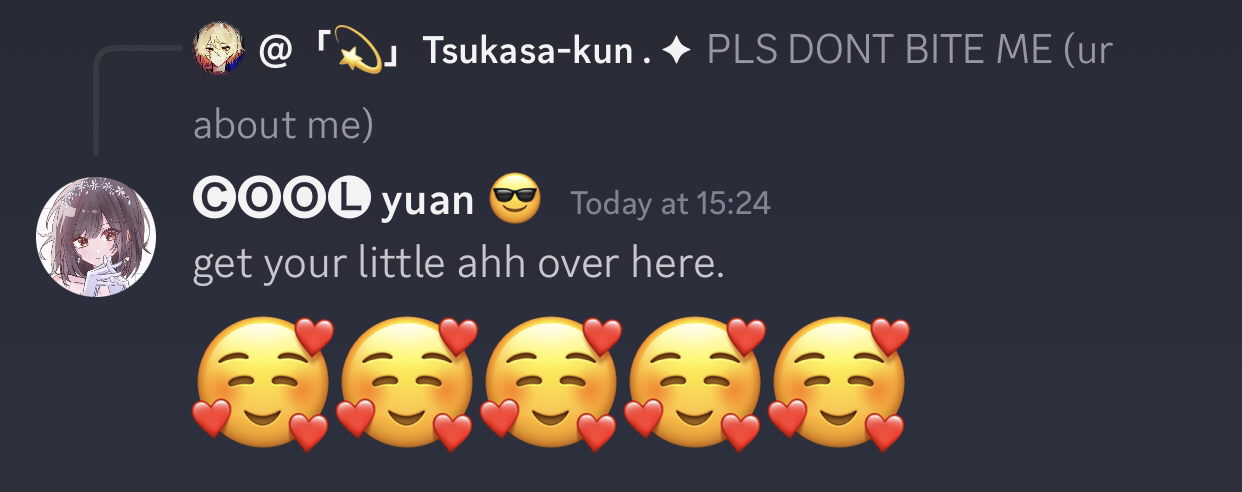Click the dizzy star emoji in reply name
This screenshot has height=492, width=1242.
tap(358, 49)
